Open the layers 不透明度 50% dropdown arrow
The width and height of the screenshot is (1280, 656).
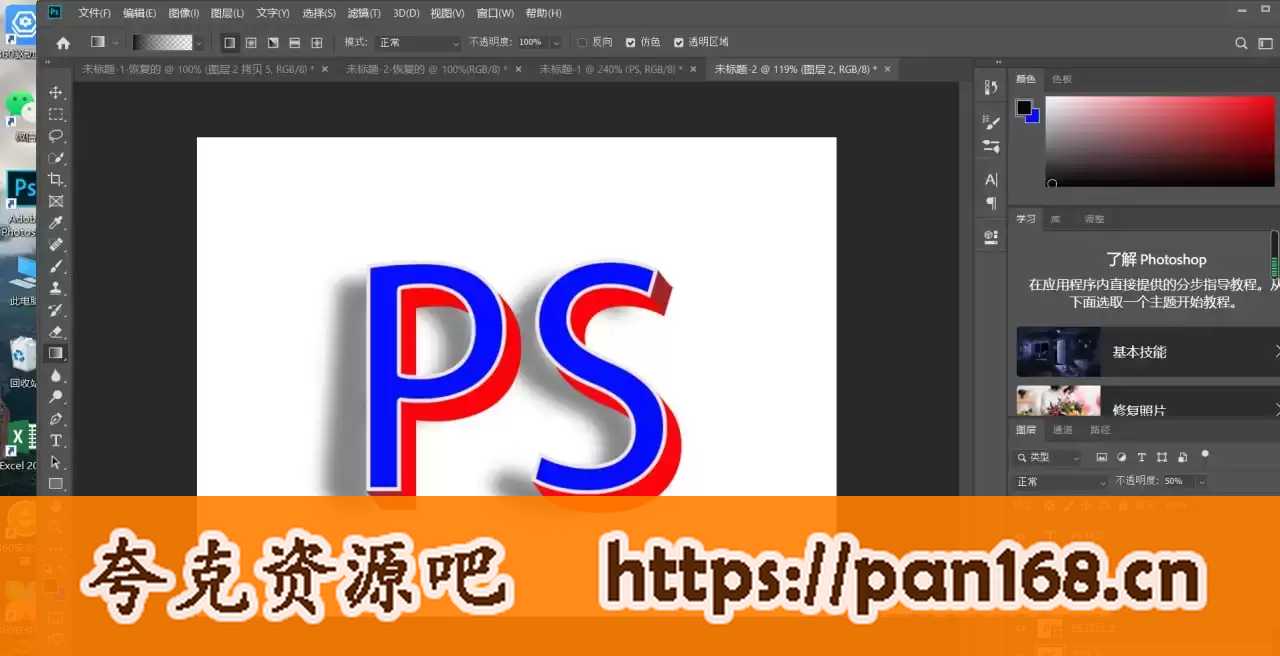pyautogui.click(x=1201, y=481)
